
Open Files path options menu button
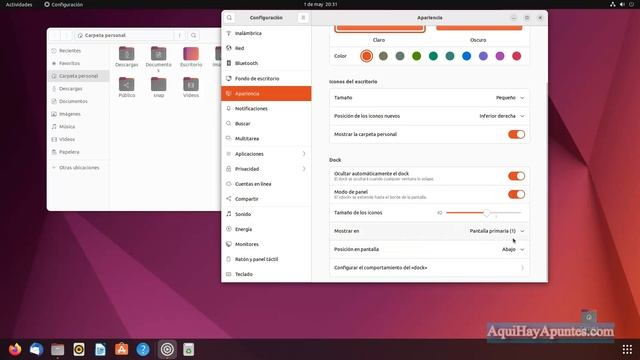(180, 36)
